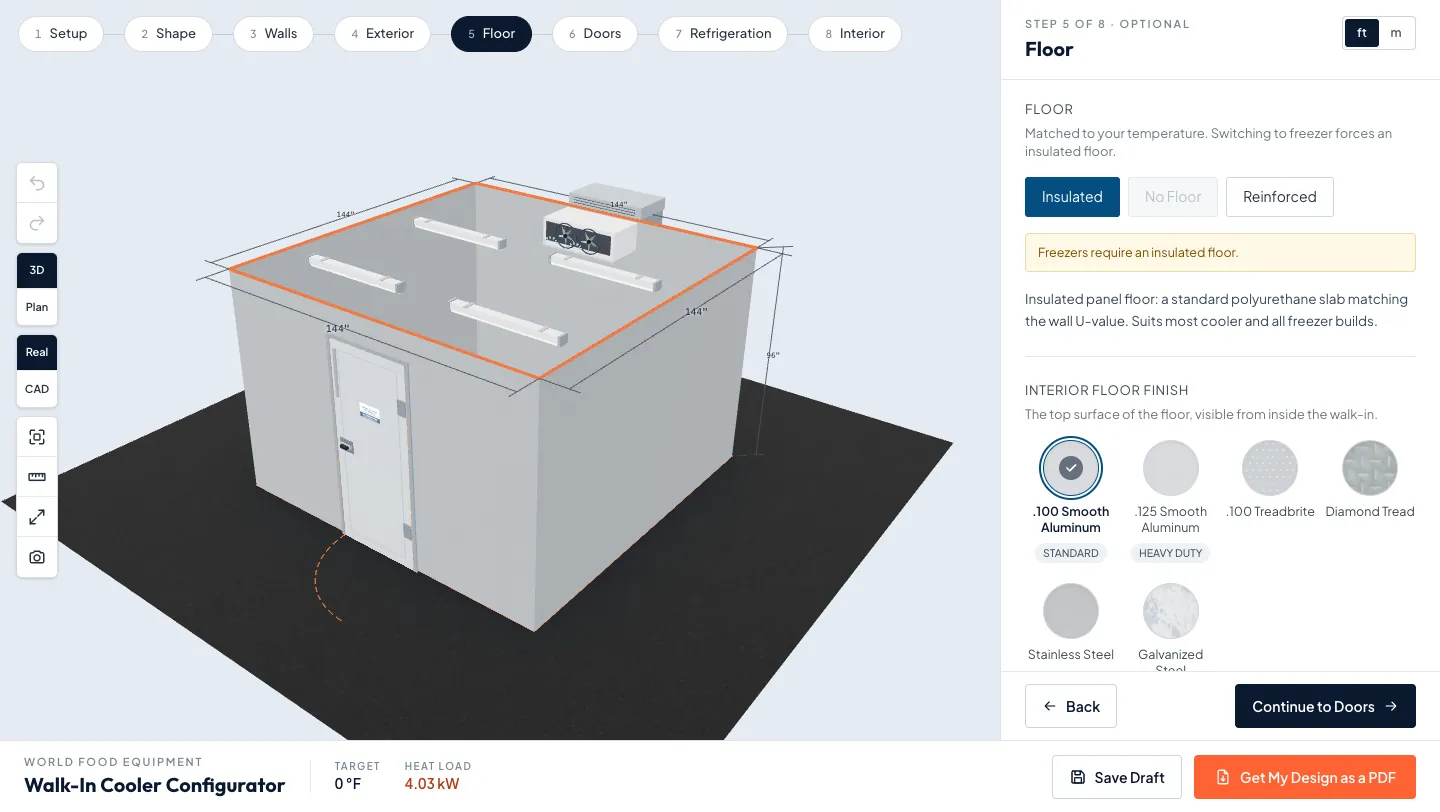Click Continue to Doors

click(x=1325, y=706)
